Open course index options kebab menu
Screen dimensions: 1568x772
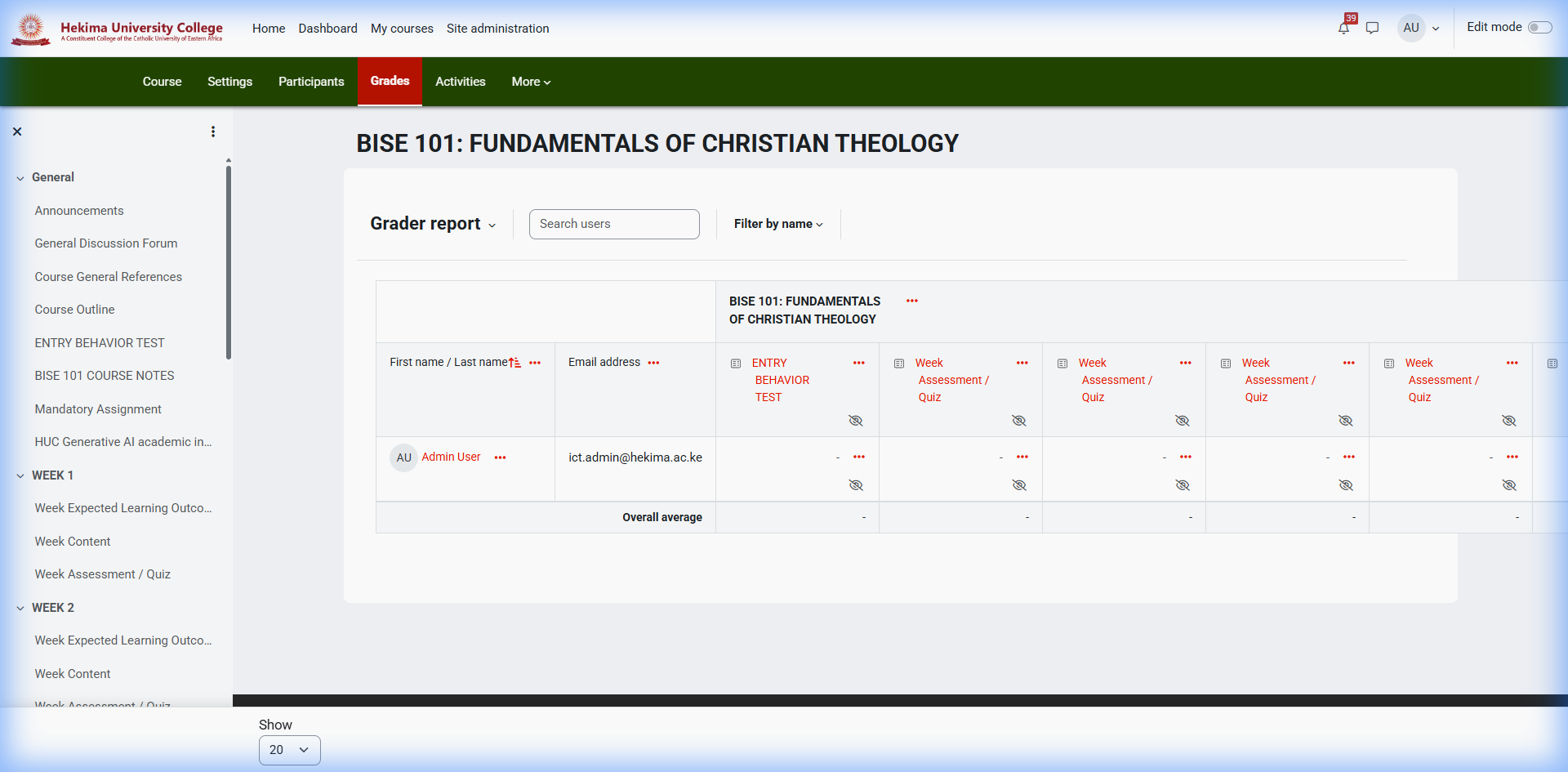tap(213, 132)
